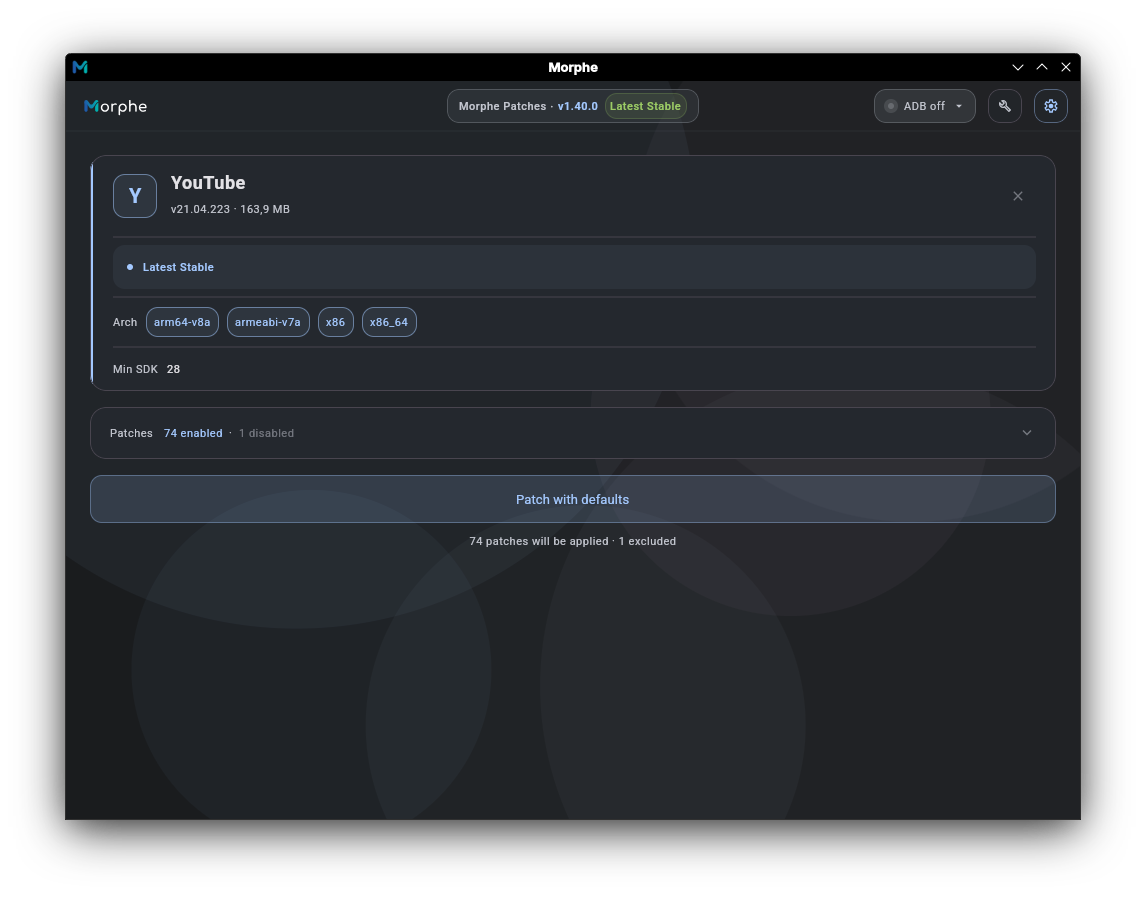Minimize the Morphe window
Image resolution: width=1146 pixels, height=897 pixels.
point(1017,67)
